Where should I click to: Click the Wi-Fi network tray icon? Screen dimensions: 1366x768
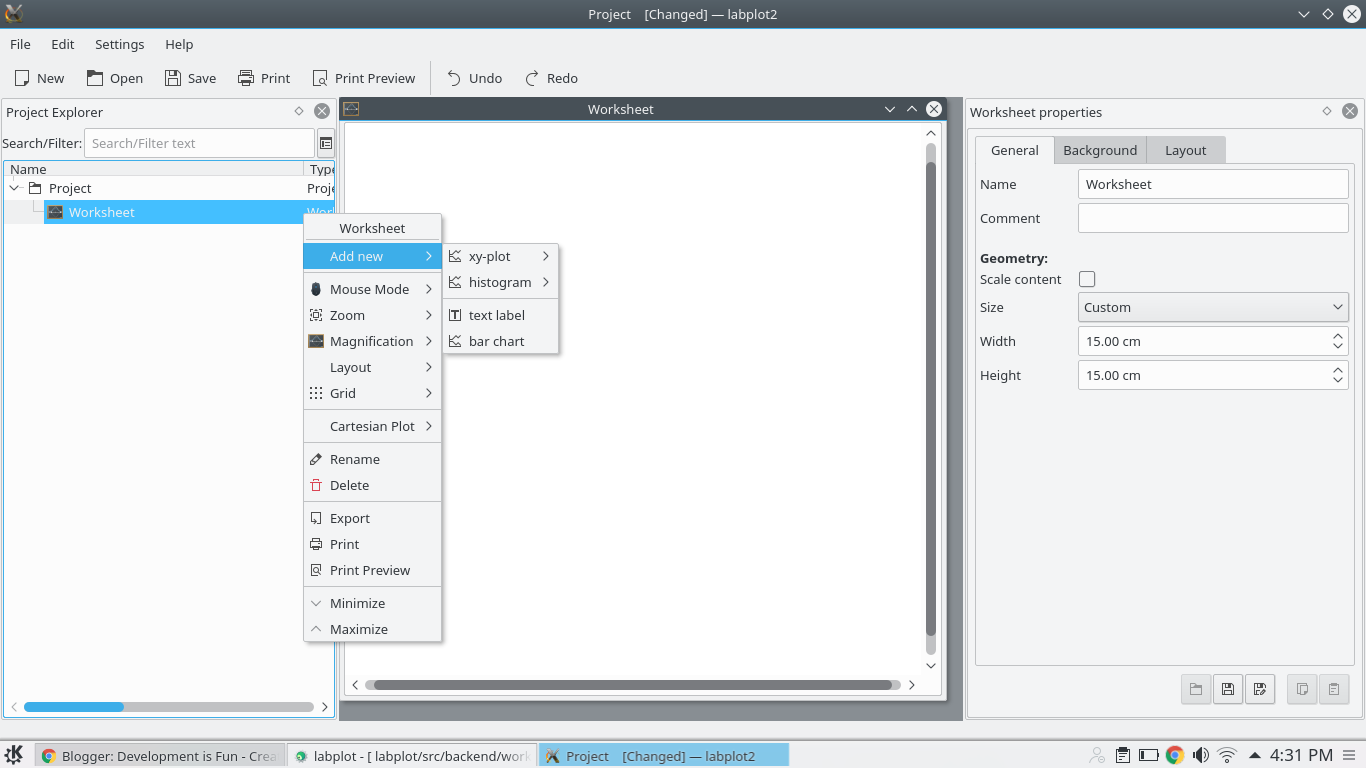1227,755
